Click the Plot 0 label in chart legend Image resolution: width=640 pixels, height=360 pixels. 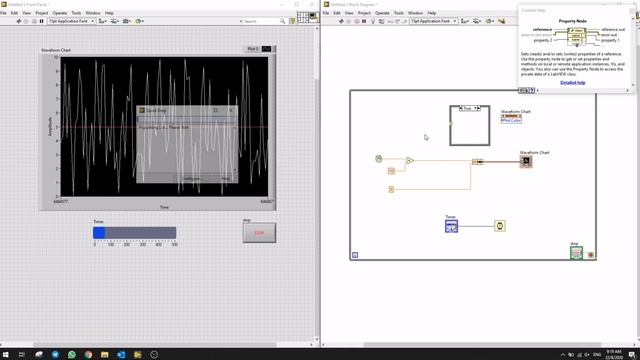point(252,49)
